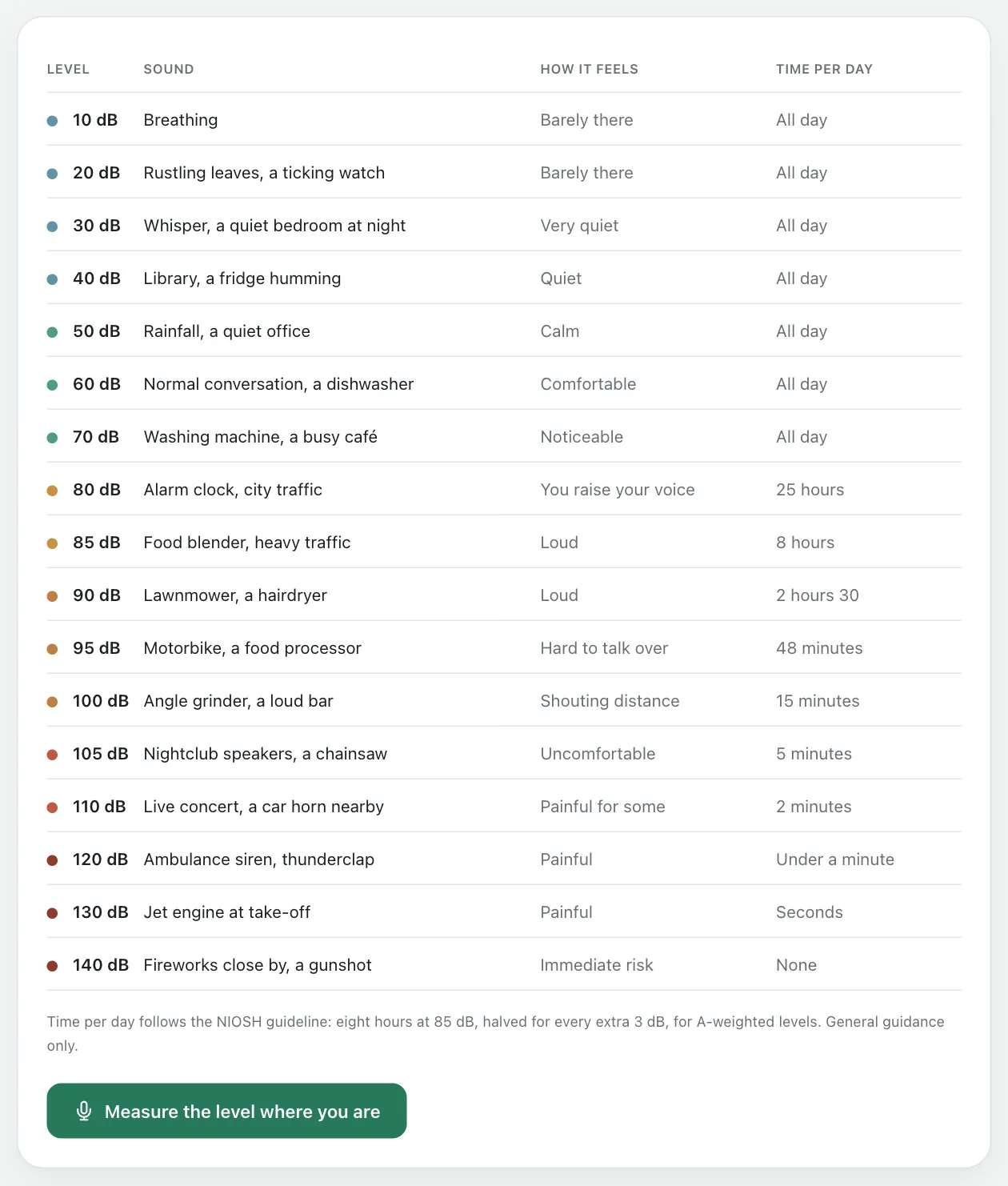The image size is (1008, 1186).
Task: Click the amber dot beside 80 dB
Action: point(53,491)
